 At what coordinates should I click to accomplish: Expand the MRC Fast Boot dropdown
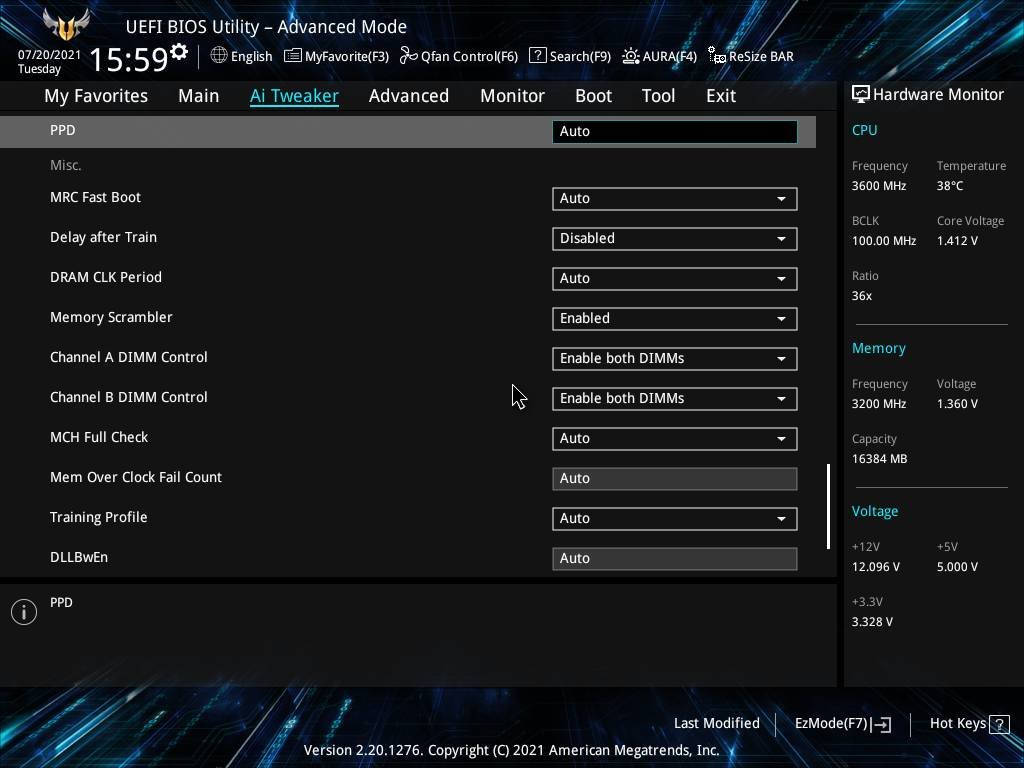coord(674,198)
